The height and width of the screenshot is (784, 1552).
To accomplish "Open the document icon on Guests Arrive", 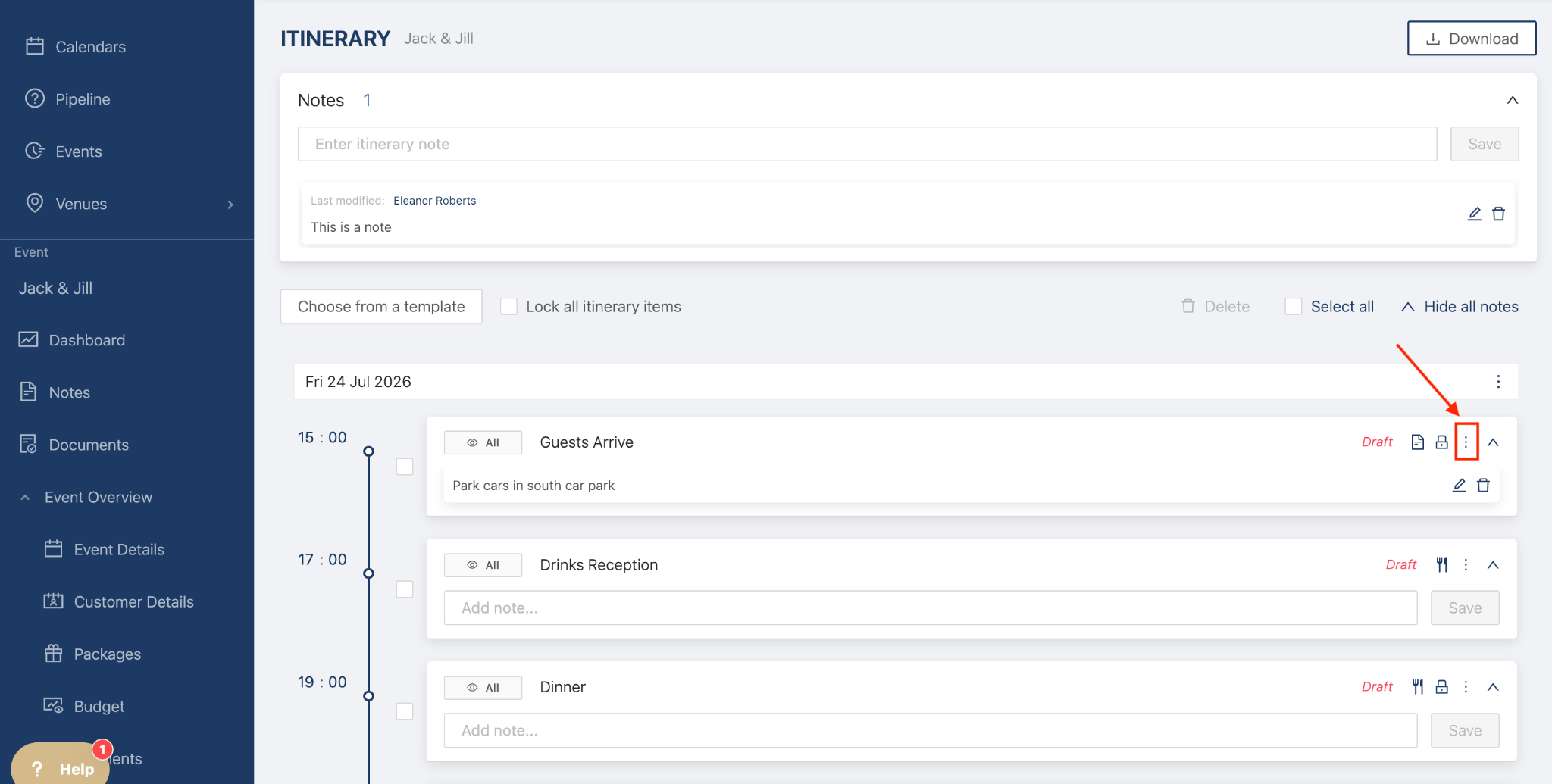I will tap(1417, 442).
